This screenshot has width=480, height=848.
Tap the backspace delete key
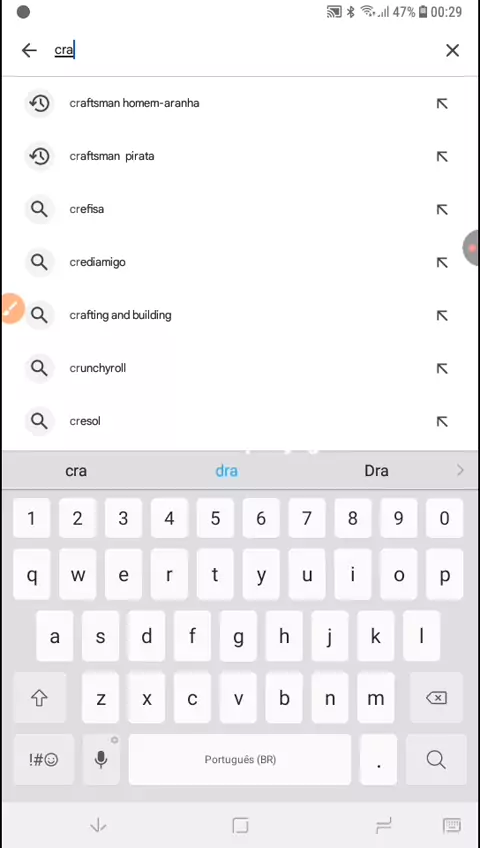[x=436, y=698]
